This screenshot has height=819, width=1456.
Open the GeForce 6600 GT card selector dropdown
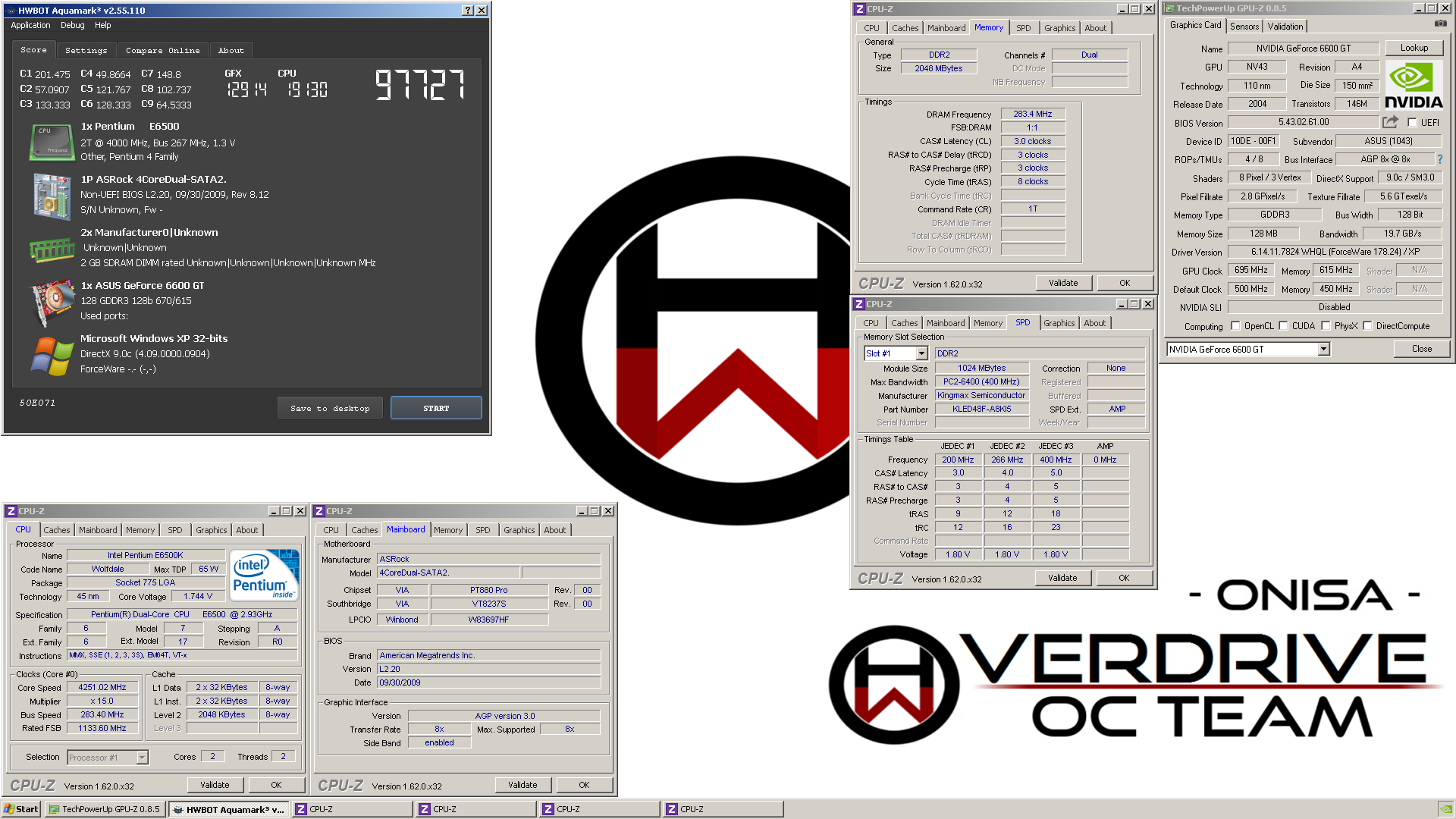pos(1323,350)
